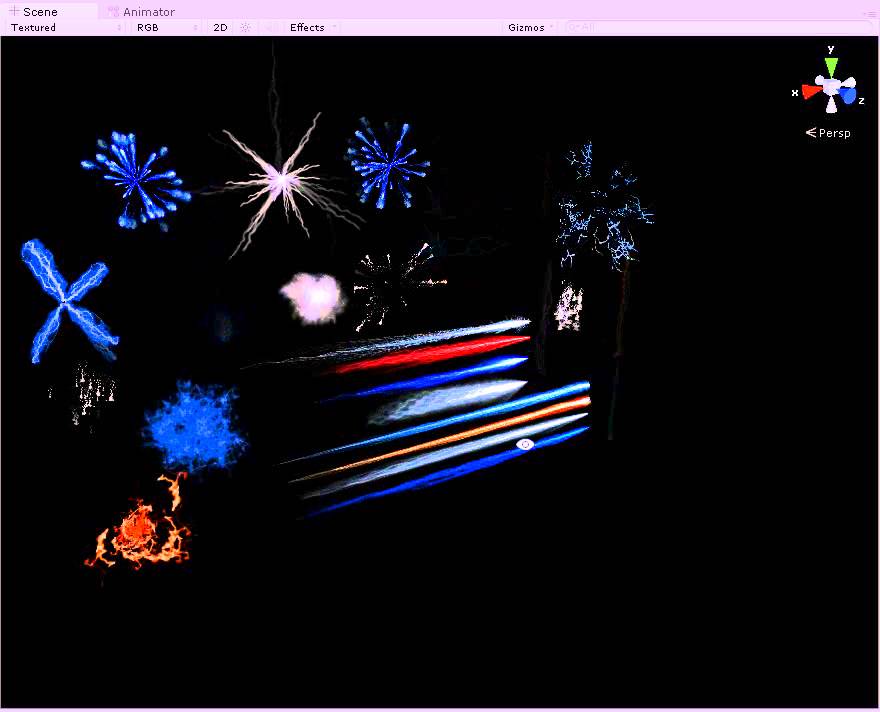880x712 pixels.
Task: Toggle the Persp projection label
Action: (828, 133)
